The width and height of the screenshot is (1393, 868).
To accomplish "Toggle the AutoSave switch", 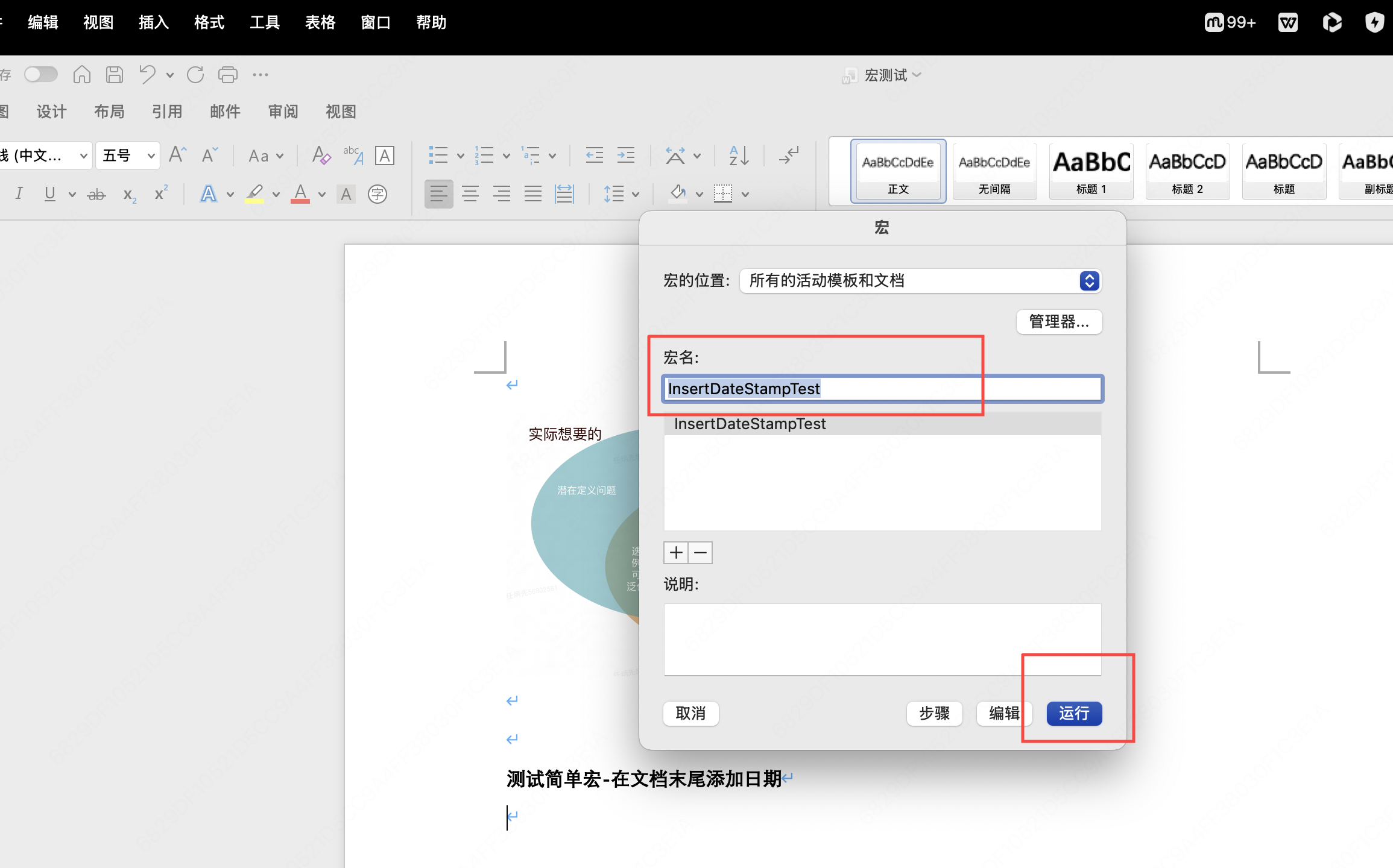I will pyautogui.click(x=40, y=75).
